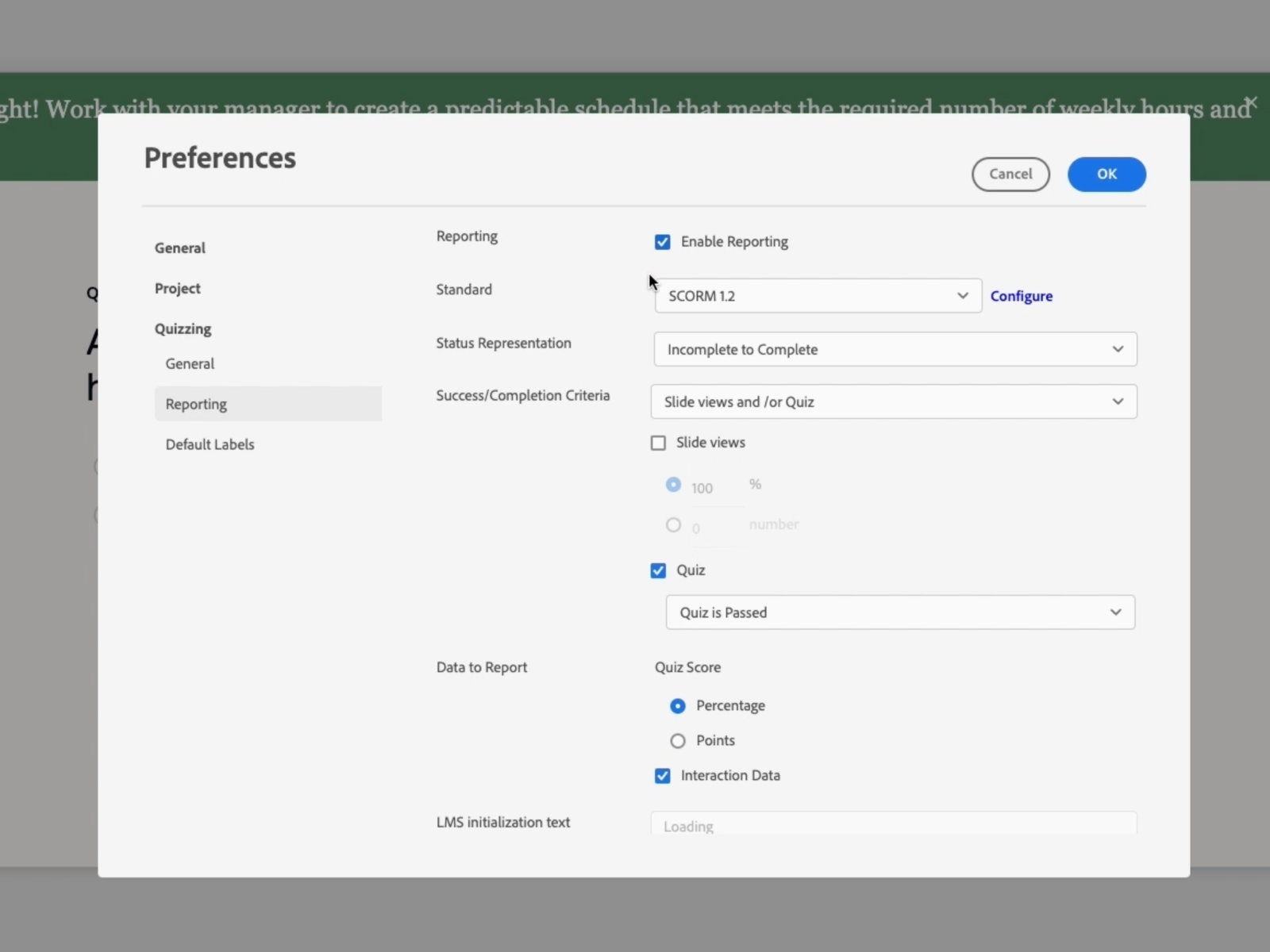This screenshot has height=952, width=1270.
Task: Close the green notification banner
Action: point(1251,103)
